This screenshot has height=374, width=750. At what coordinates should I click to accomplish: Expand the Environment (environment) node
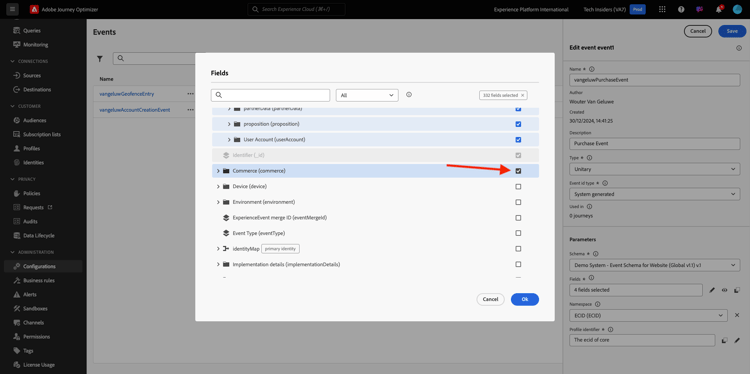click(x=218, y=202)
